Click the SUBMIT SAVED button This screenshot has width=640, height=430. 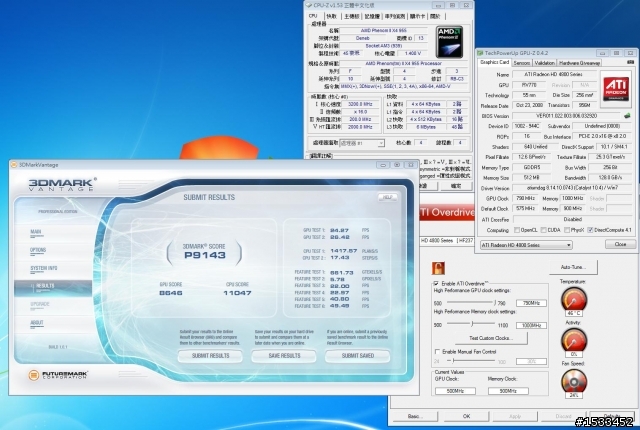coord(358,356)
